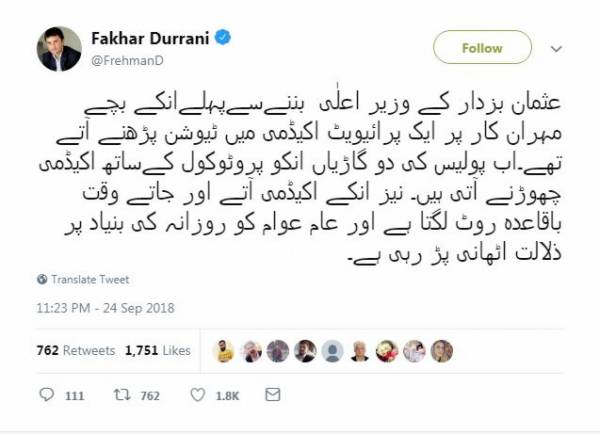Translate Tweet to English
This screenshot has width=600, height=434.
[x=90, y=280]
